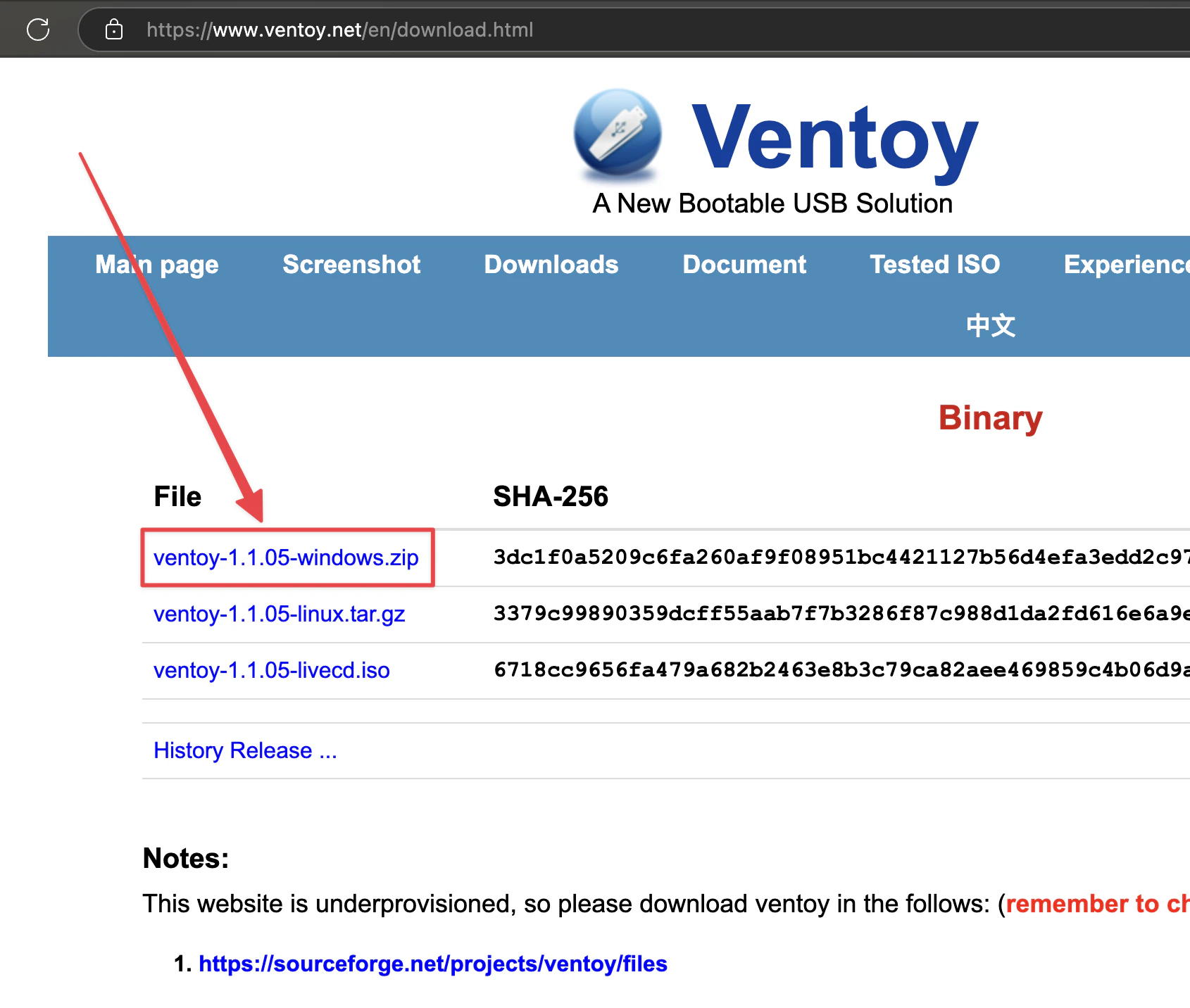The image size is (1190, 1008).
Task: Click the 'This website is underprovisioned' sentence
Action: 566,904
